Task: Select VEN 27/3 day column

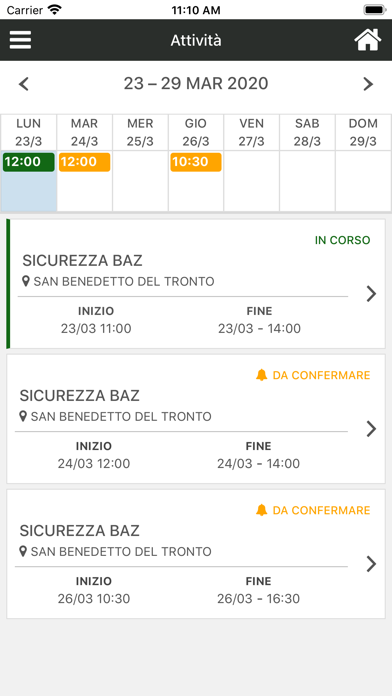Action: 251,132
